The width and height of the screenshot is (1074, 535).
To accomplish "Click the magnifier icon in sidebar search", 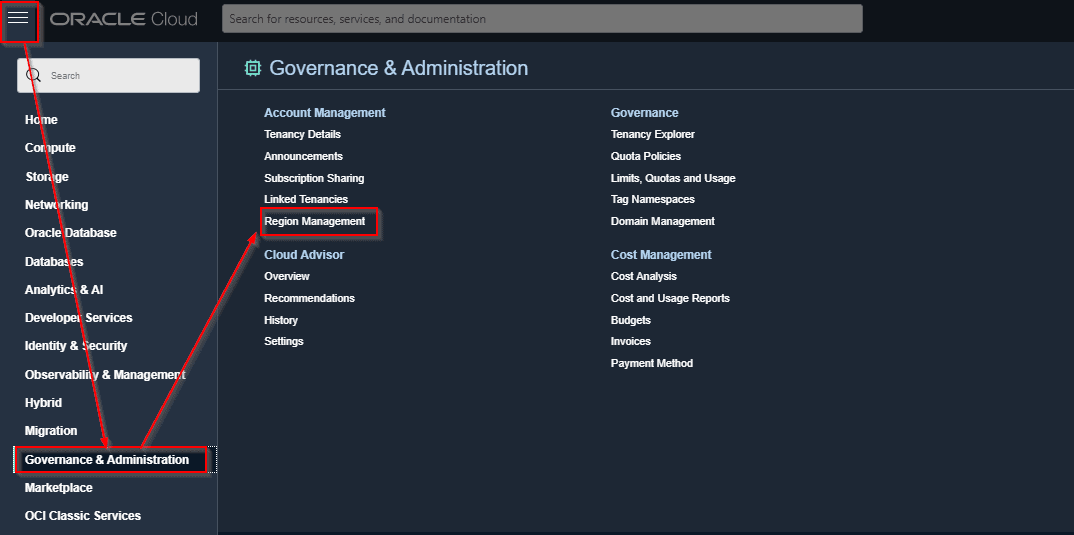I will point(34,76).
